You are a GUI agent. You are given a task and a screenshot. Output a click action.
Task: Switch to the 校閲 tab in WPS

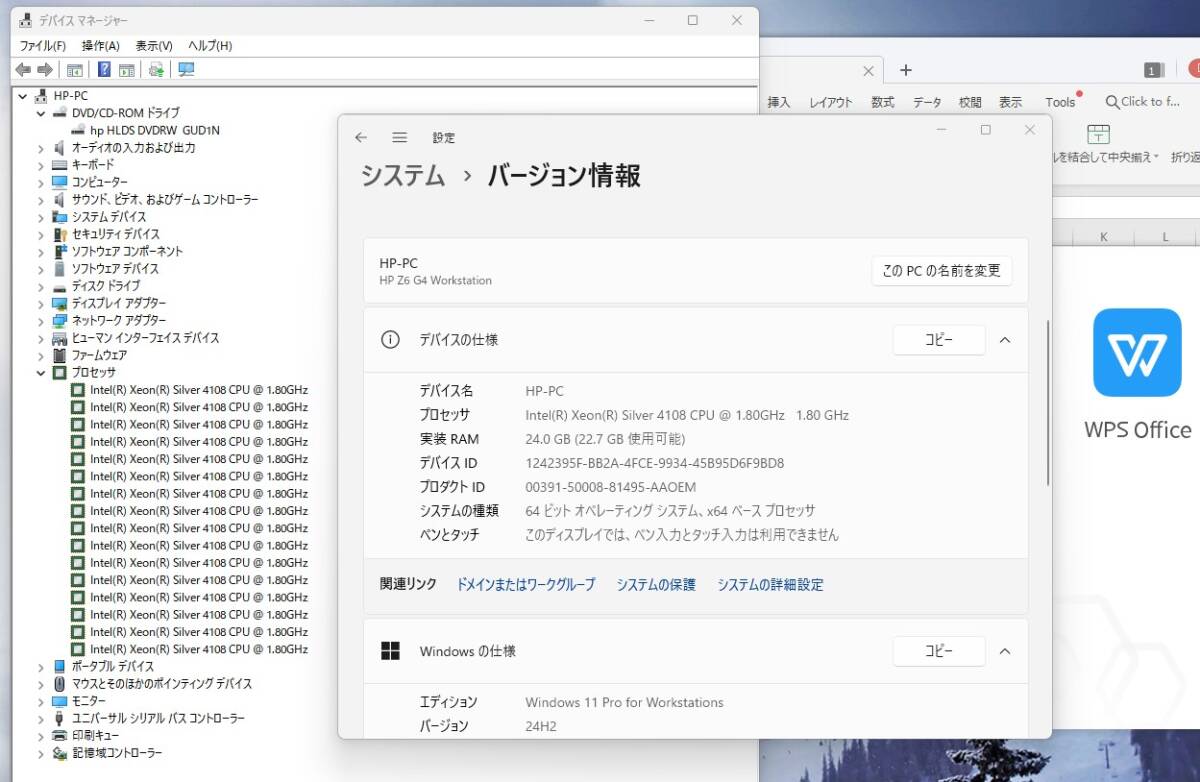(970, 102)
